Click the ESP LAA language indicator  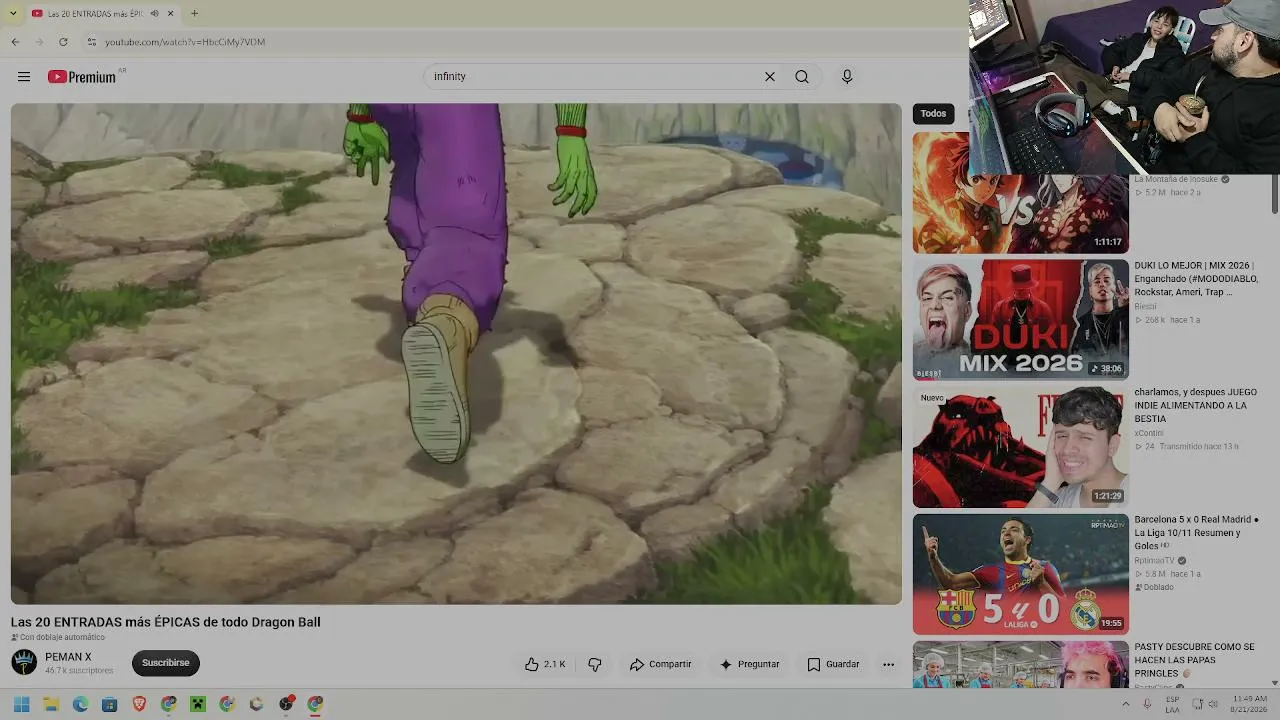point(1172,704)
